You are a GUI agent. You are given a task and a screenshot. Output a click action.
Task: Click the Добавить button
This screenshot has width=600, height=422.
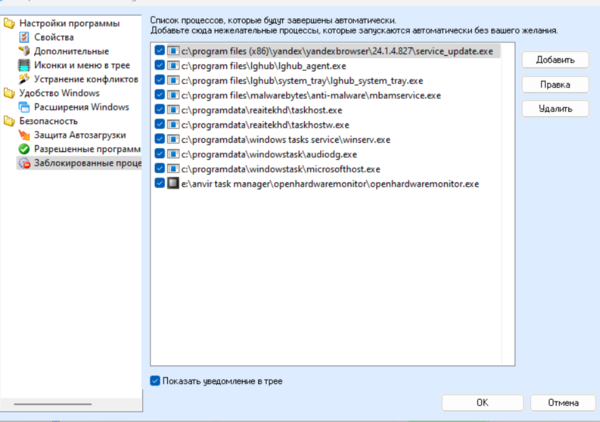click(555, 60)
